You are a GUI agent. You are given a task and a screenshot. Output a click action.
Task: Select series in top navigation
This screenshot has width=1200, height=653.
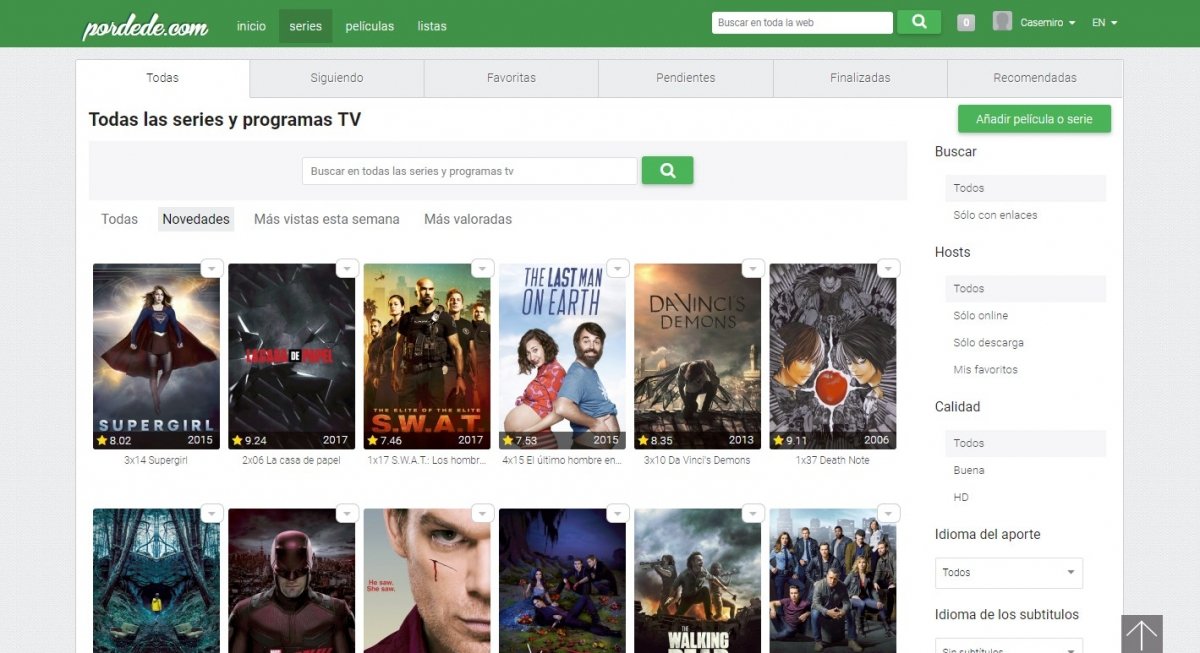(x=305, y=26)
